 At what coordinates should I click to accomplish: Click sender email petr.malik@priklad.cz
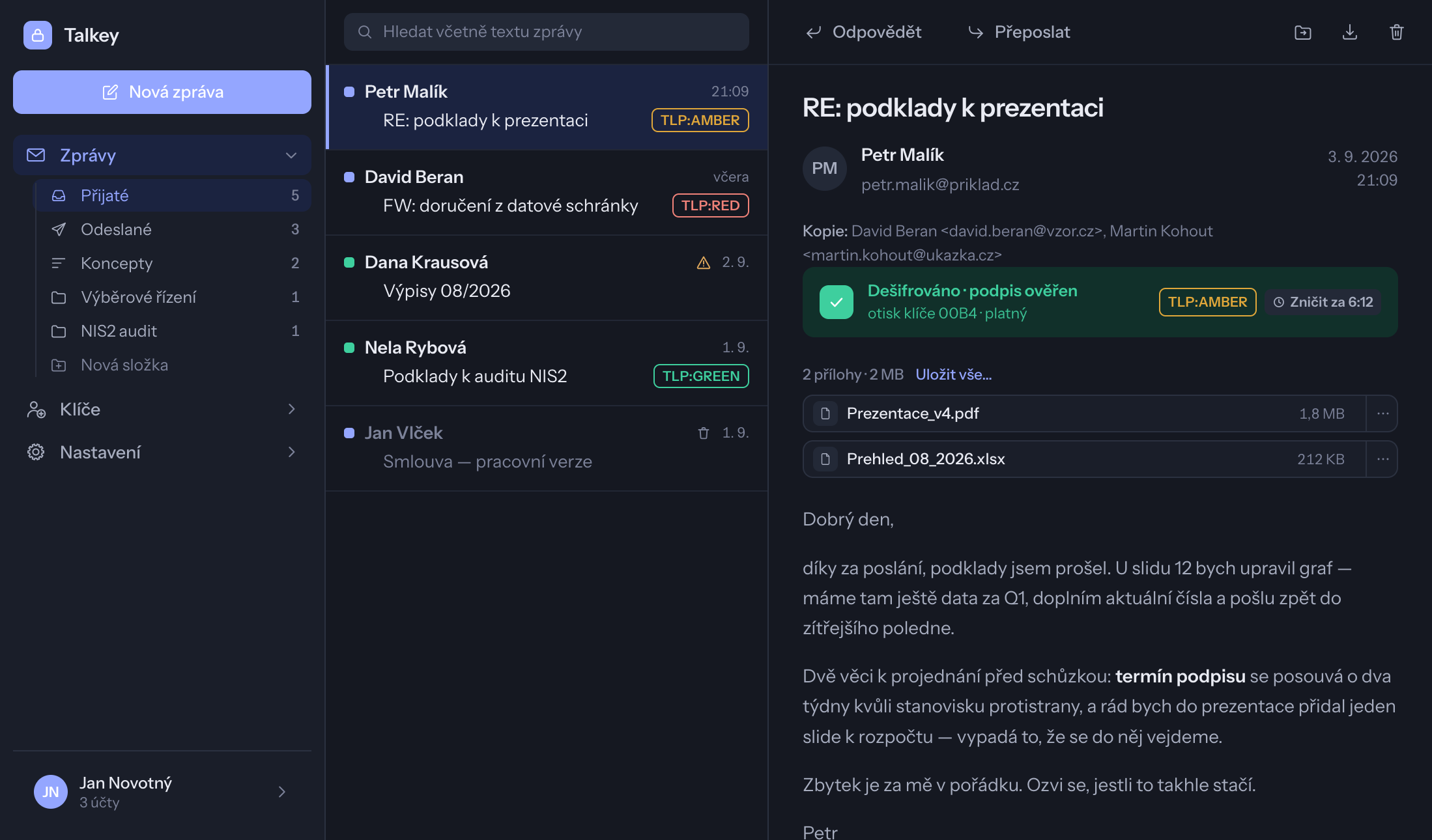(x=940, y=185)
